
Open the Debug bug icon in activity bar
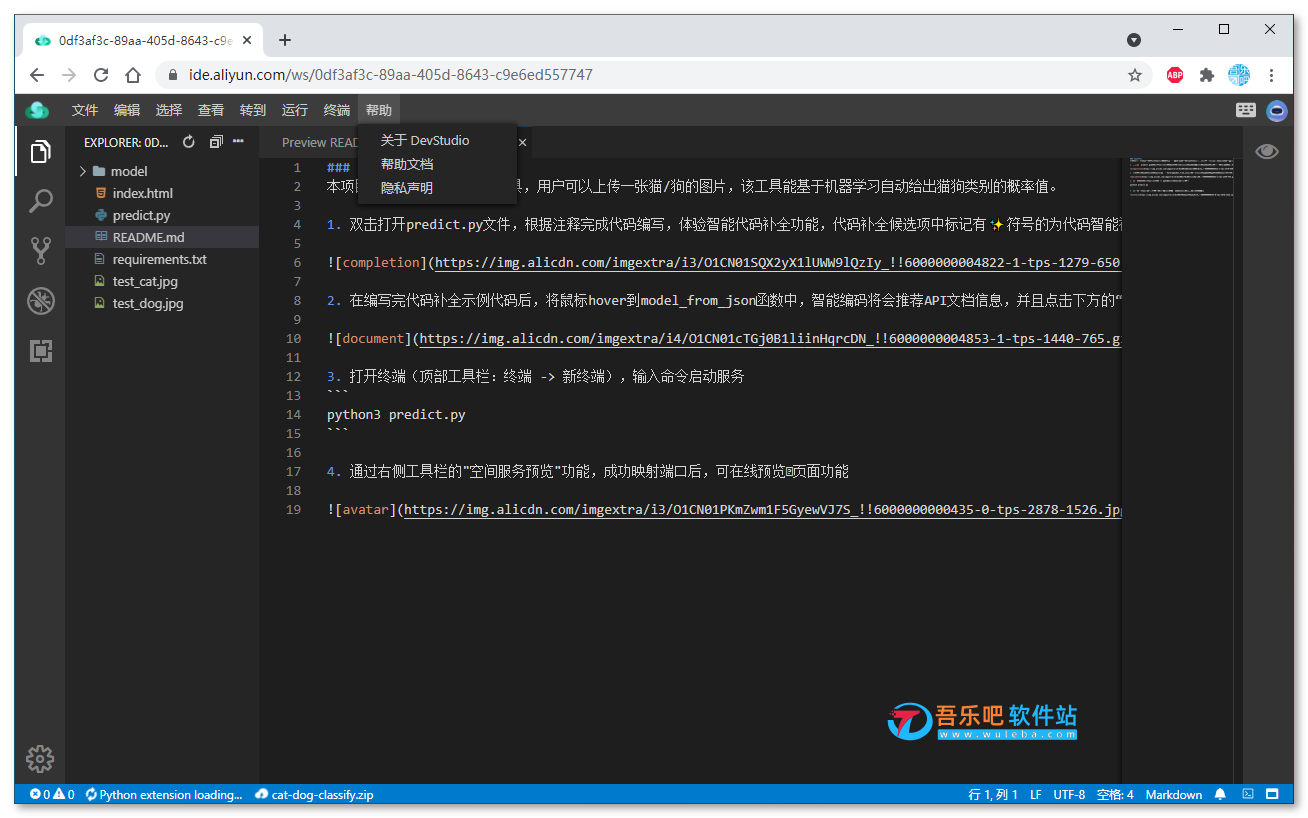click(x=40, y=300)
